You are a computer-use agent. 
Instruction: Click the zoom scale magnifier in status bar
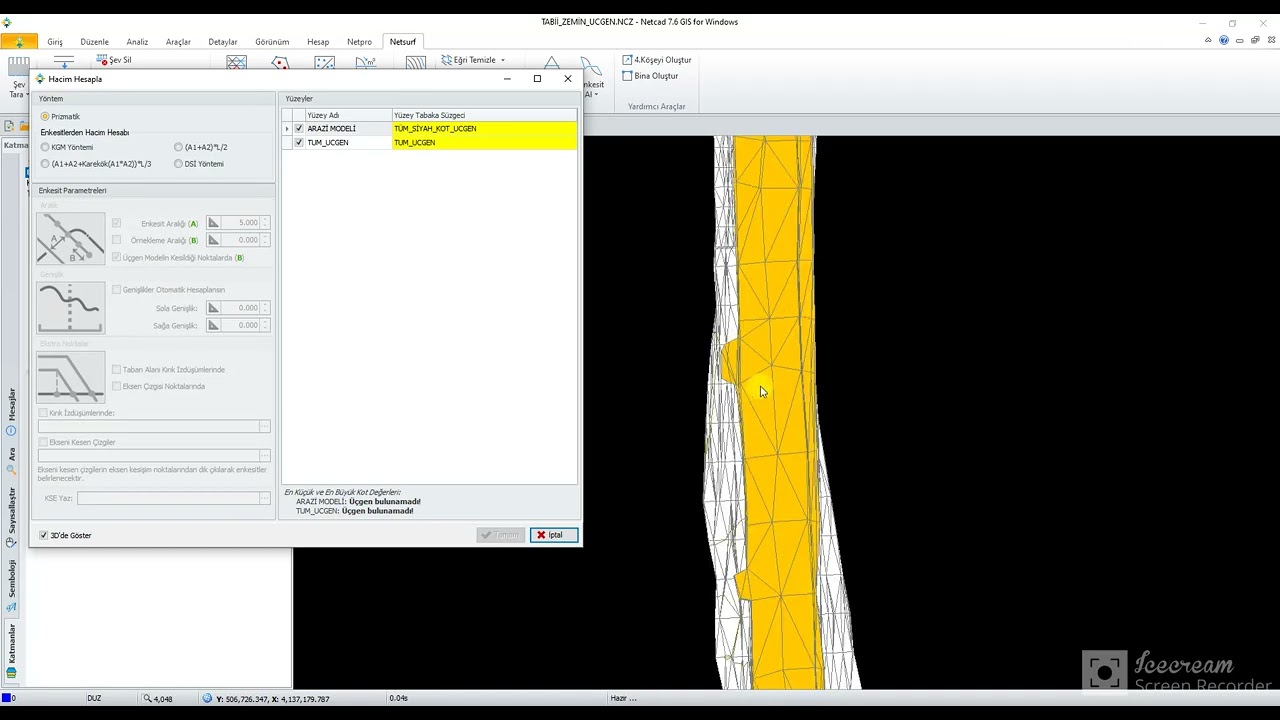[x=147, y=698]
